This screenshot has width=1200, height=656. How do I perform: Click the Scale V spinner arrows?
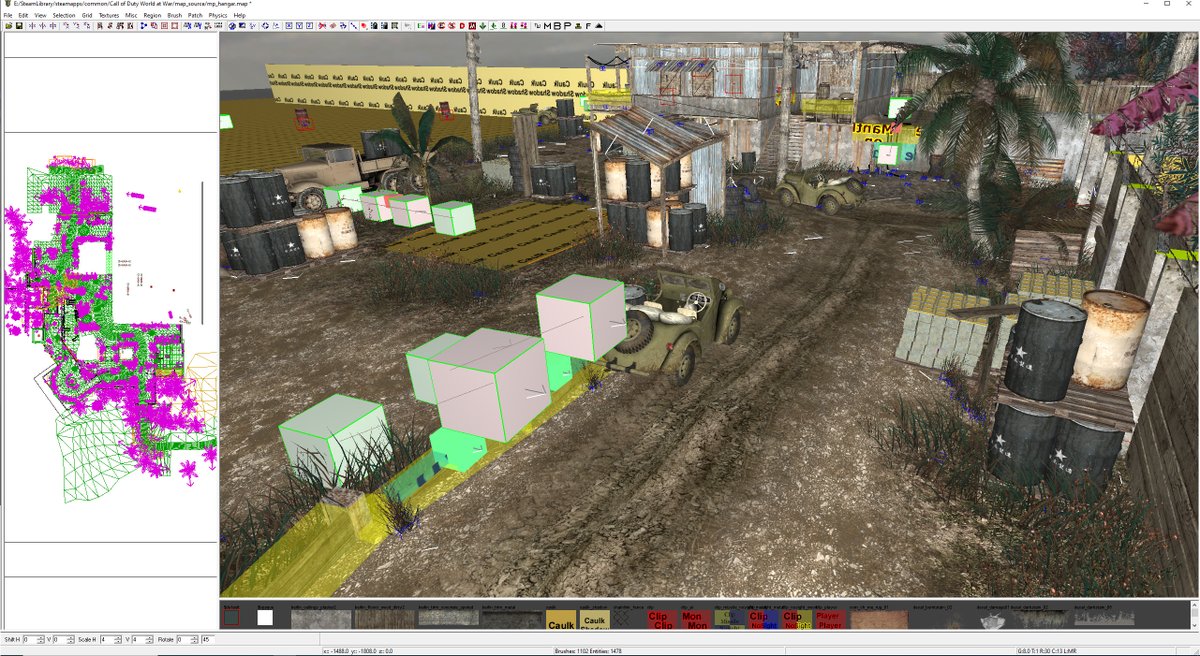[x=150, y=639]
